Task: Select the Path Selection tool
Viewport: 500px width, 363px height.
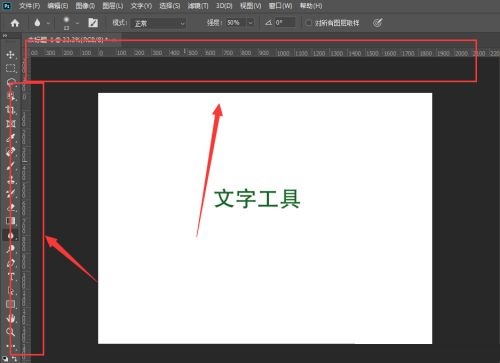Action: [x=10, y=291]
